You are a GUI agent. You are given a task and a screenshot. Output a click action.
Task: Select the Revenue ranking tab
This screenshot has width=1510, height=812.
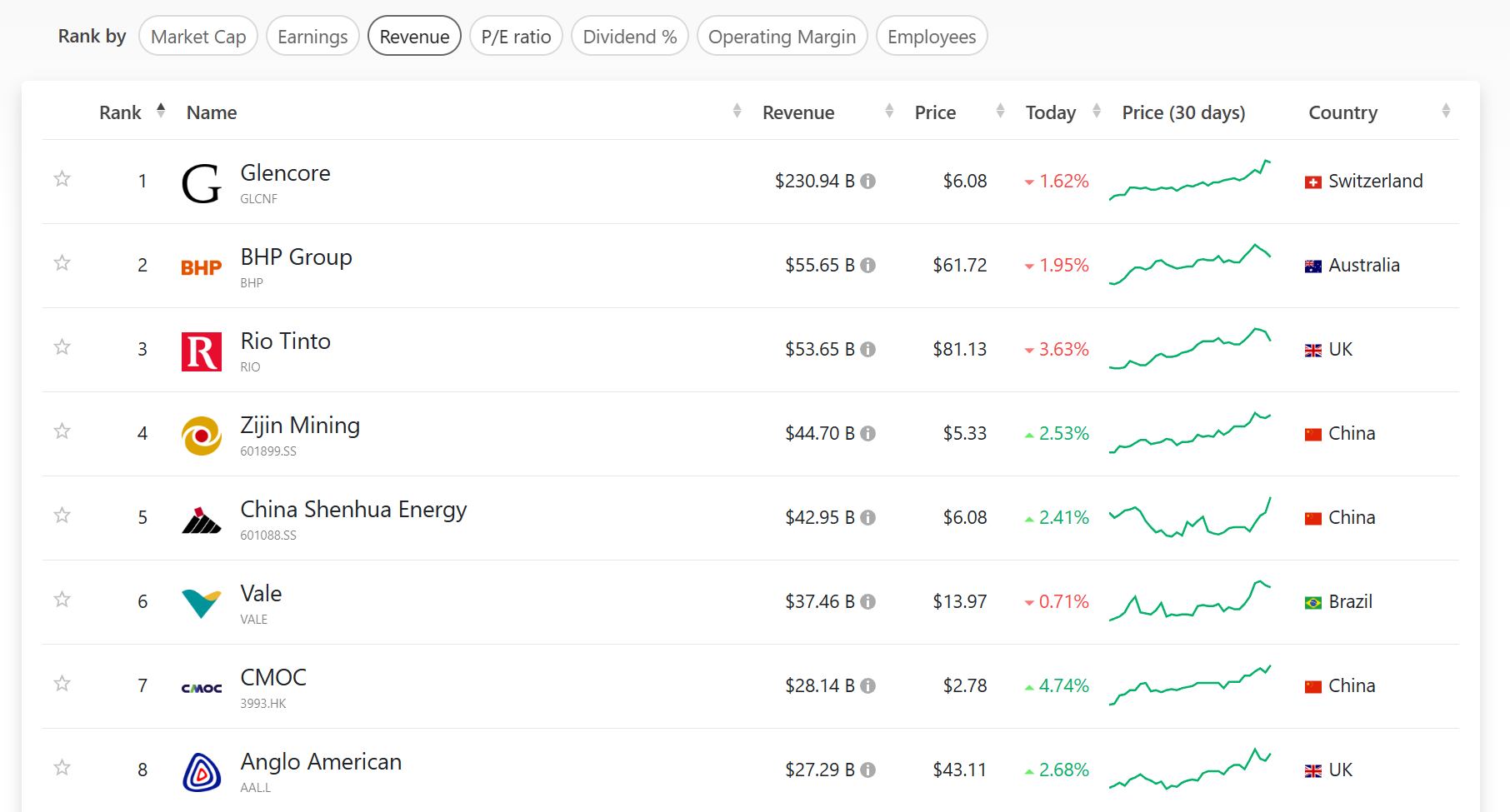[414, 37]
